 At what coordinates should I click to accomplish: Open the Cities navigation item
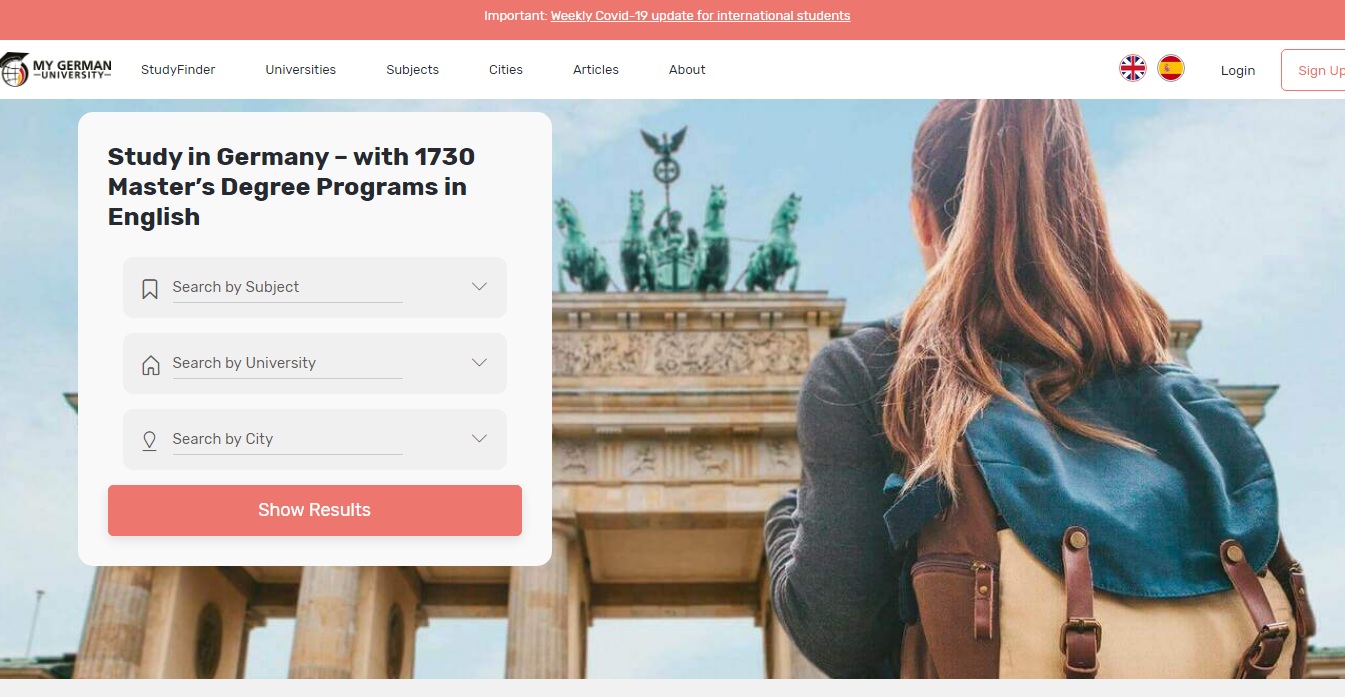coord(506,70)
